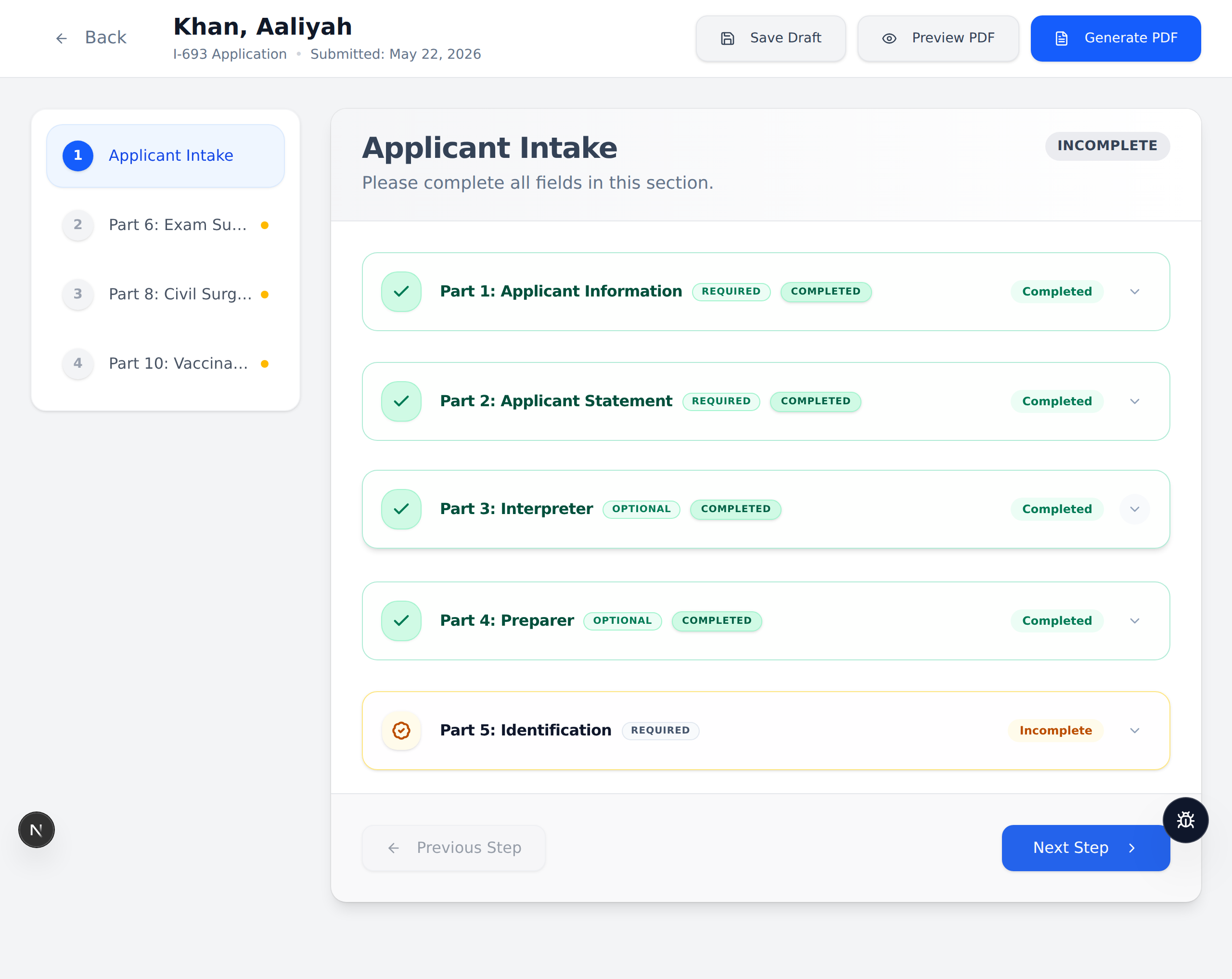Click the Generate PDF button
This screenshot has height=979, width=1232.
tap(1116, 39)
